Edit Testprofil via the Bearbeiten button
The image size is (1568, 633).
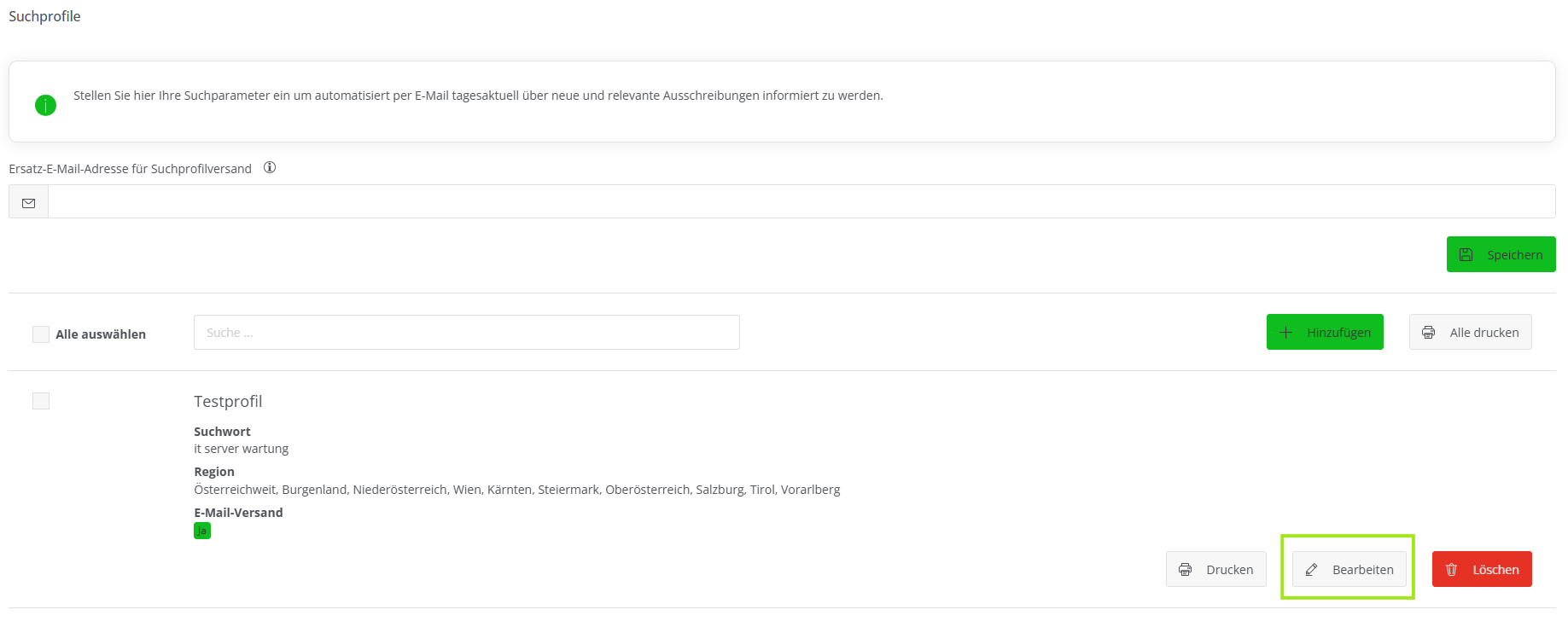pos(1349,570)
